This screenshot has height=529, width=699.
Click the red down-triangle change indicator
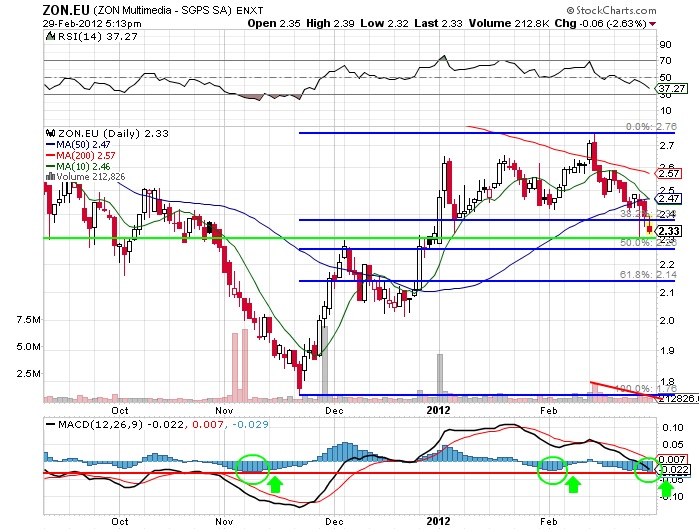[653, 24]
